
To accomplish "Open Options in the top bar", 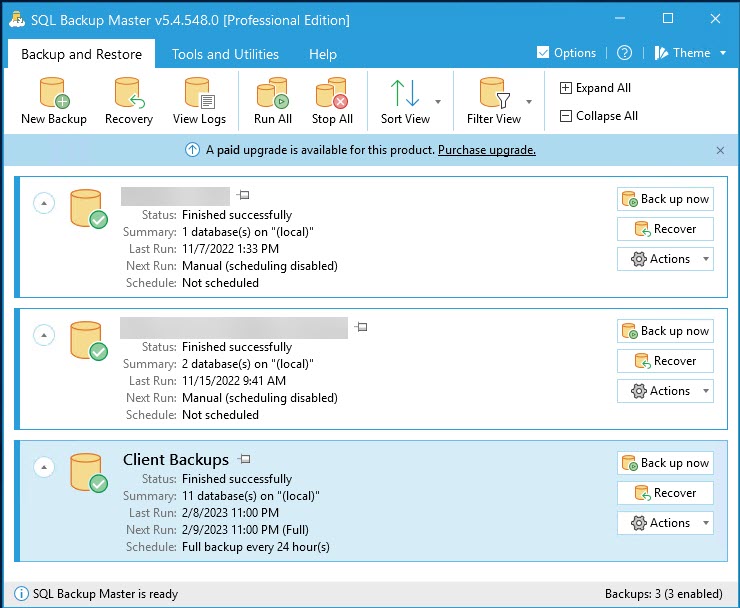I will pyautogui.click(x=566, y=52).
